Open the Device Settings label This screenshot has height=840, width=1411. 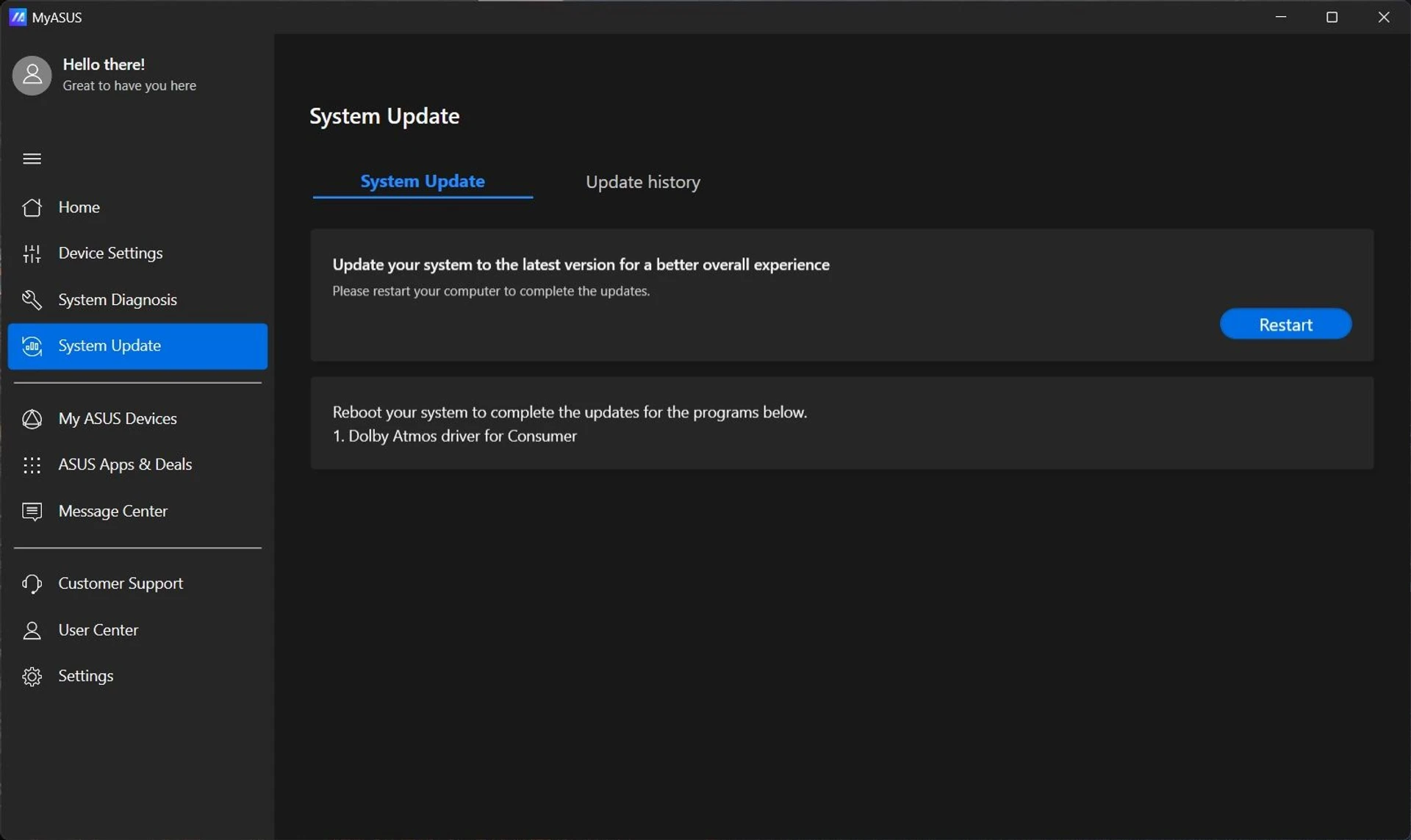point(110,253)
